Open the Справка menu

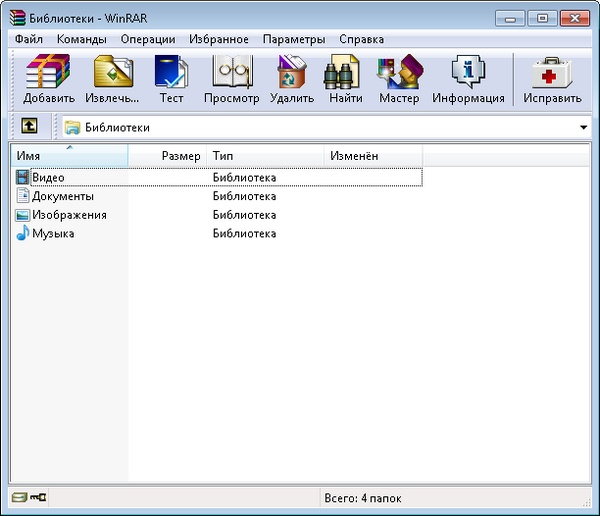(361, 39)
